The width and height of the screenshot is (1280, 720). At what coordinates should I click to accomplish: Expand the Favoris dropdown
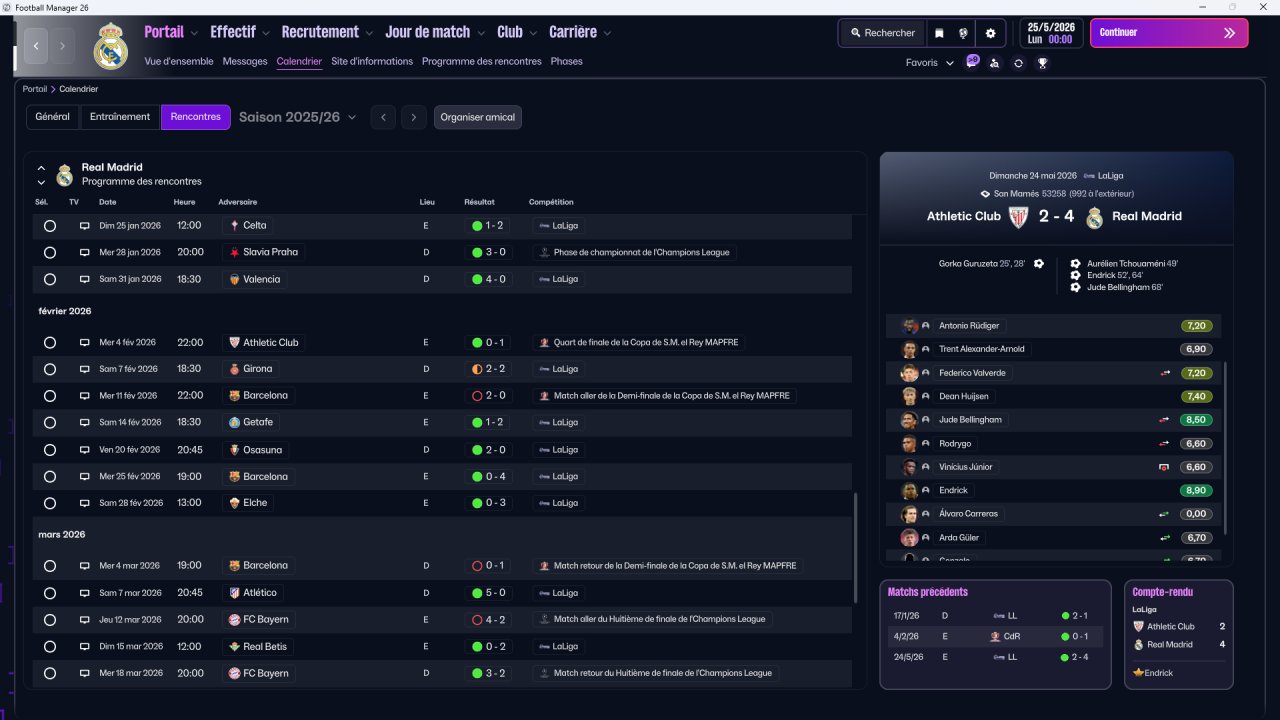(x=930, y=63)
